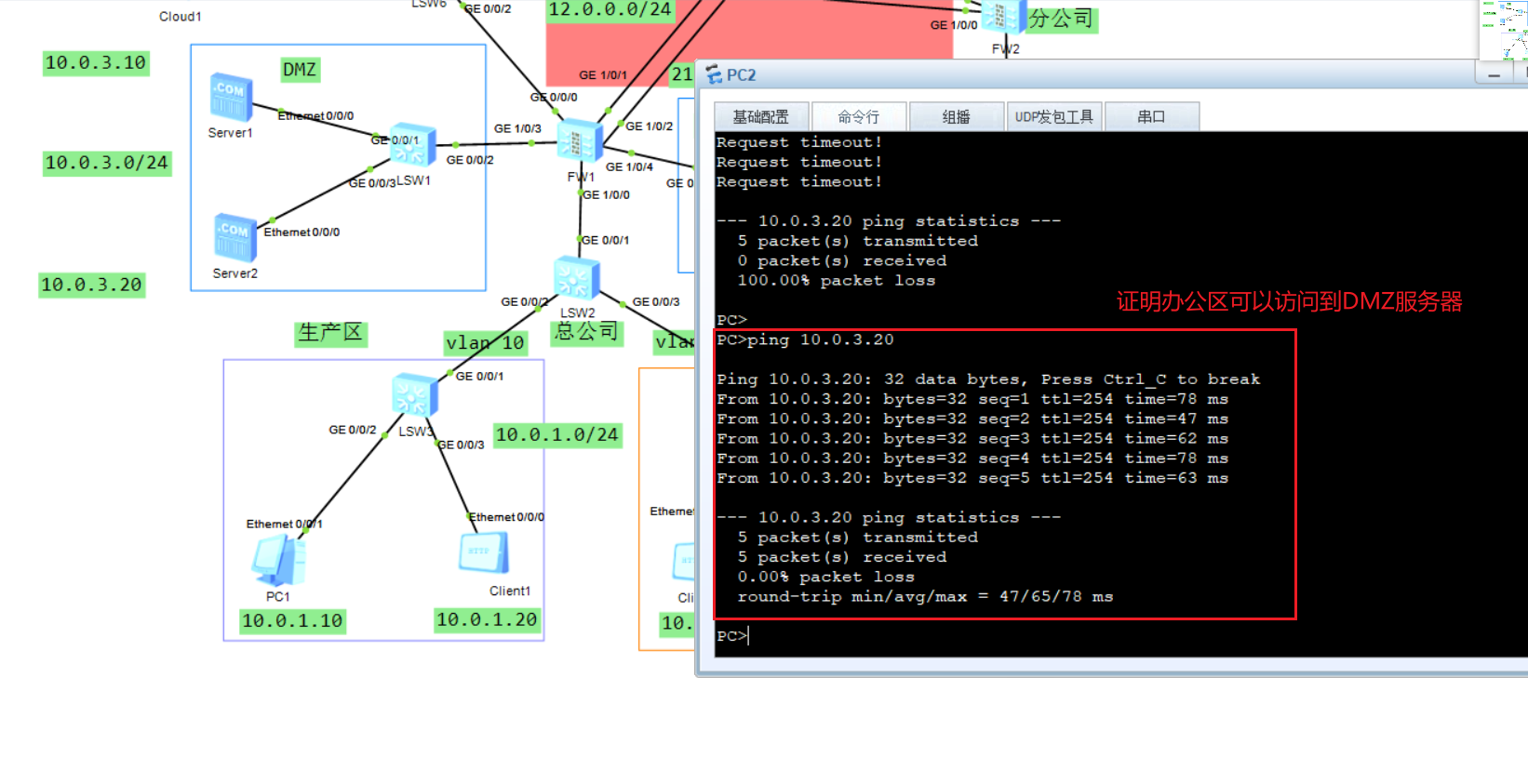Click the 10.0.3.0/24 network label

[107, 163]
